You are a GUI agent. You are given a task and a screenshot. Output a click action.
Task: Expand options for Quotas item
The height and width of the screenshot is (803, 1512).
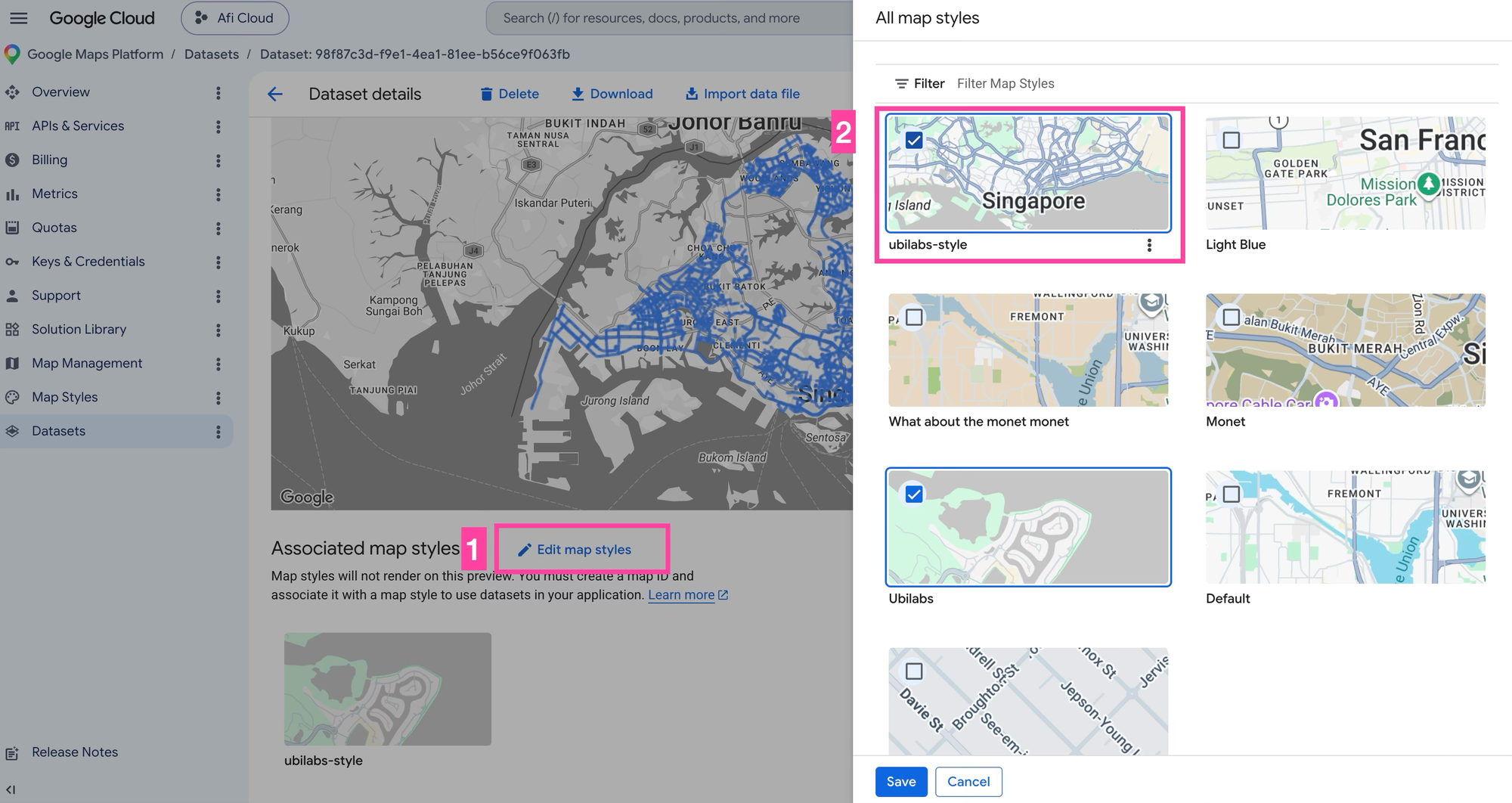(218, 228)
